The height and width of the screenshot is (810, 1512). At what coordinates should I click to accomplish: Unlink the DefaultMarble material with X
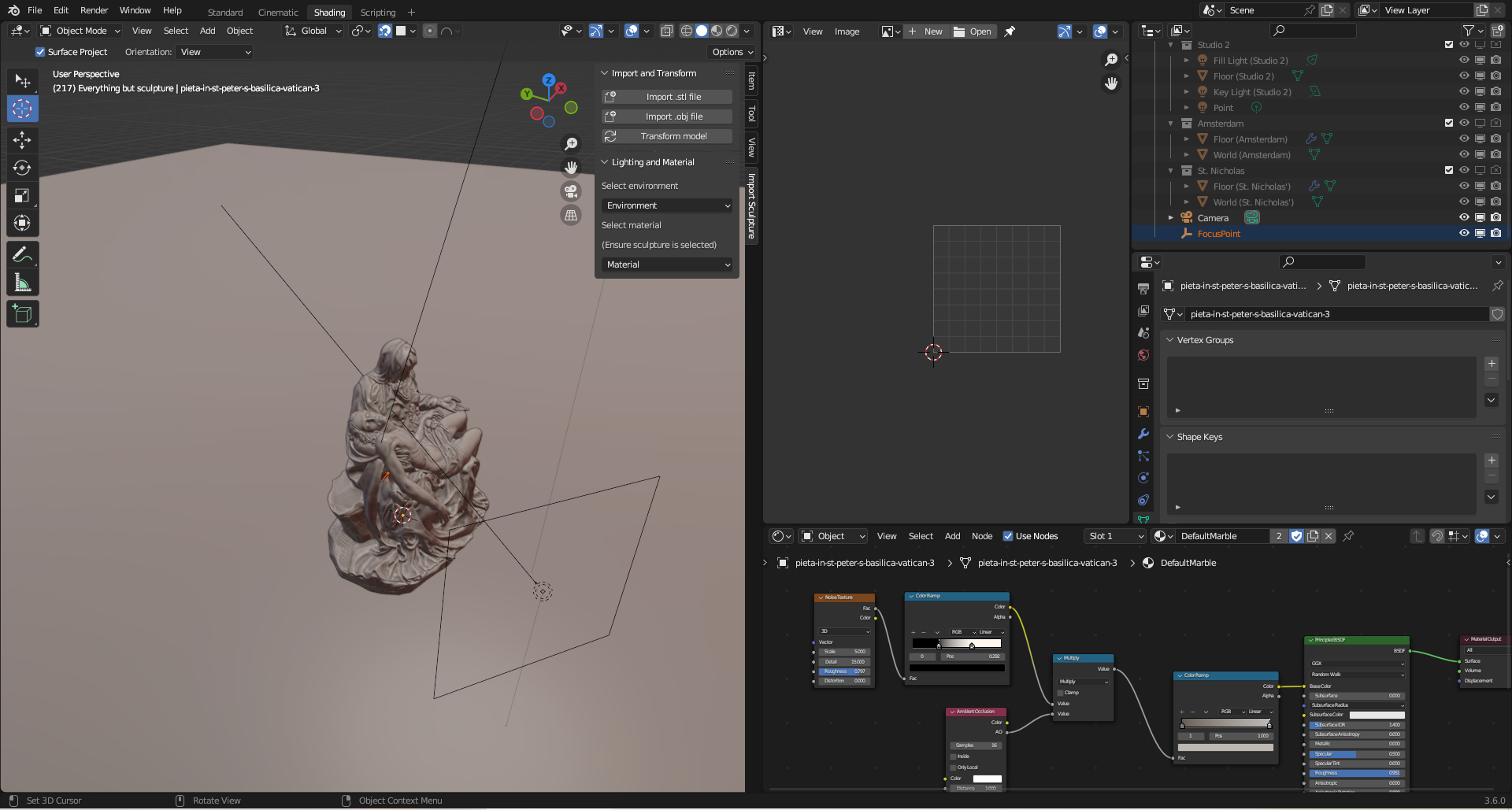click(1329, 536)
